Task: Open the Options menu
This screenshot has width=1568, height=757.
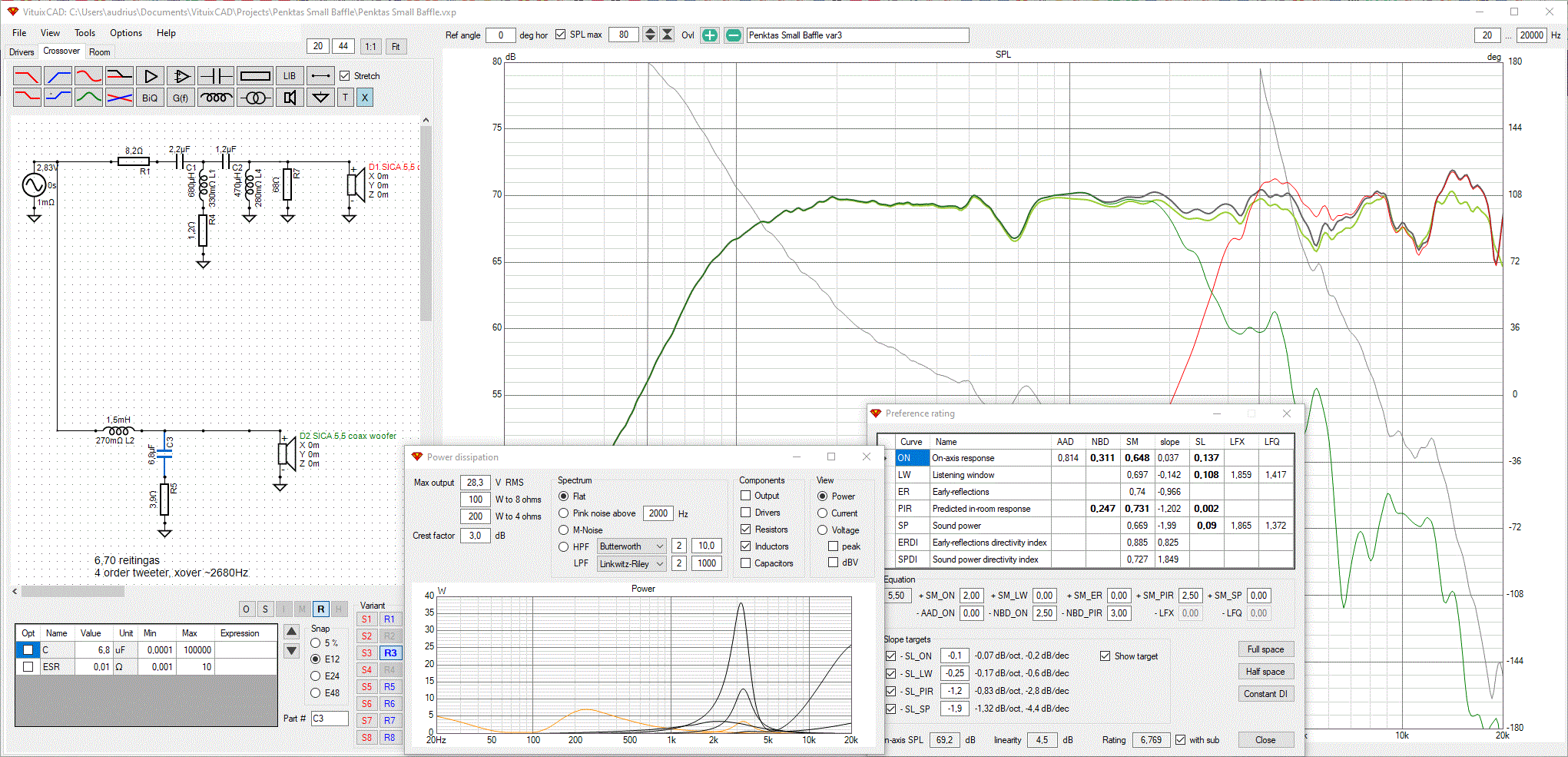Action: click(x=126, y=33)
